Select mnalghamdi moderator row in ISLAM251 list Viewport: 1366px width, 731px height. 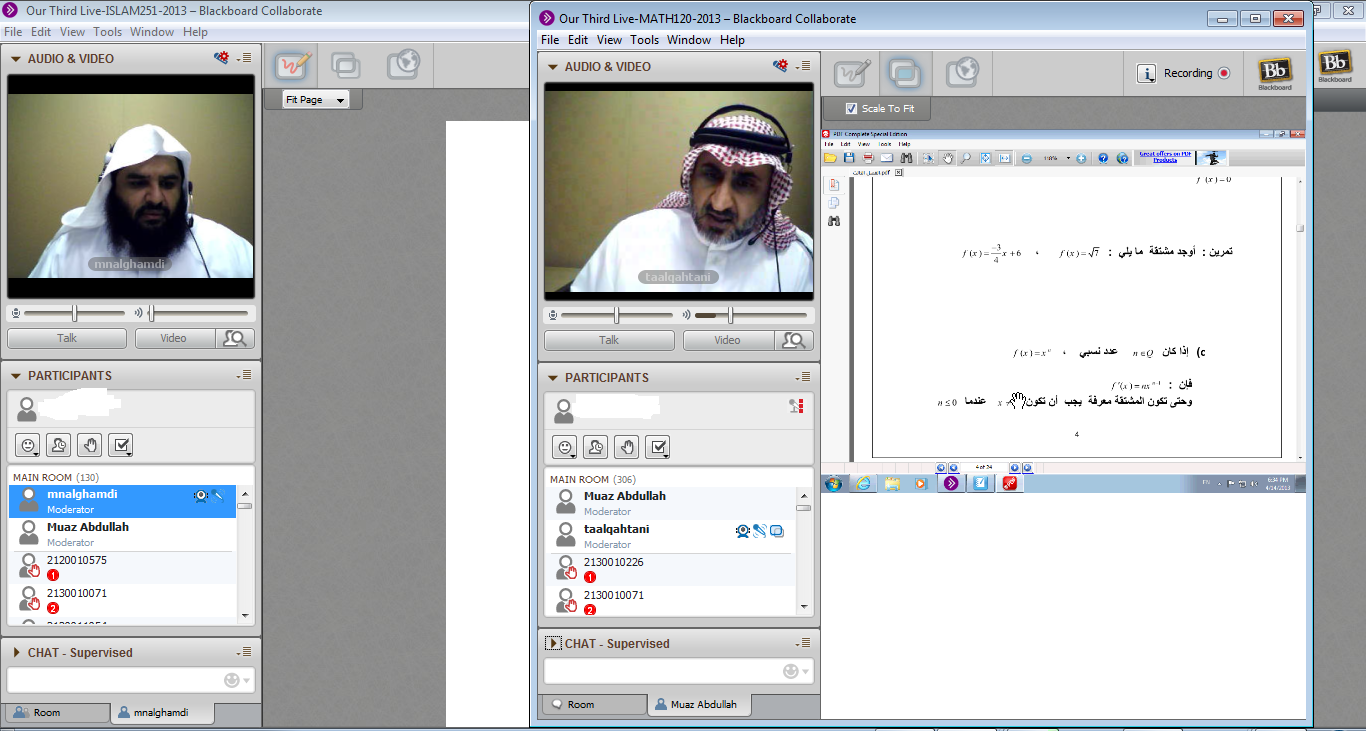coord(124,501)
